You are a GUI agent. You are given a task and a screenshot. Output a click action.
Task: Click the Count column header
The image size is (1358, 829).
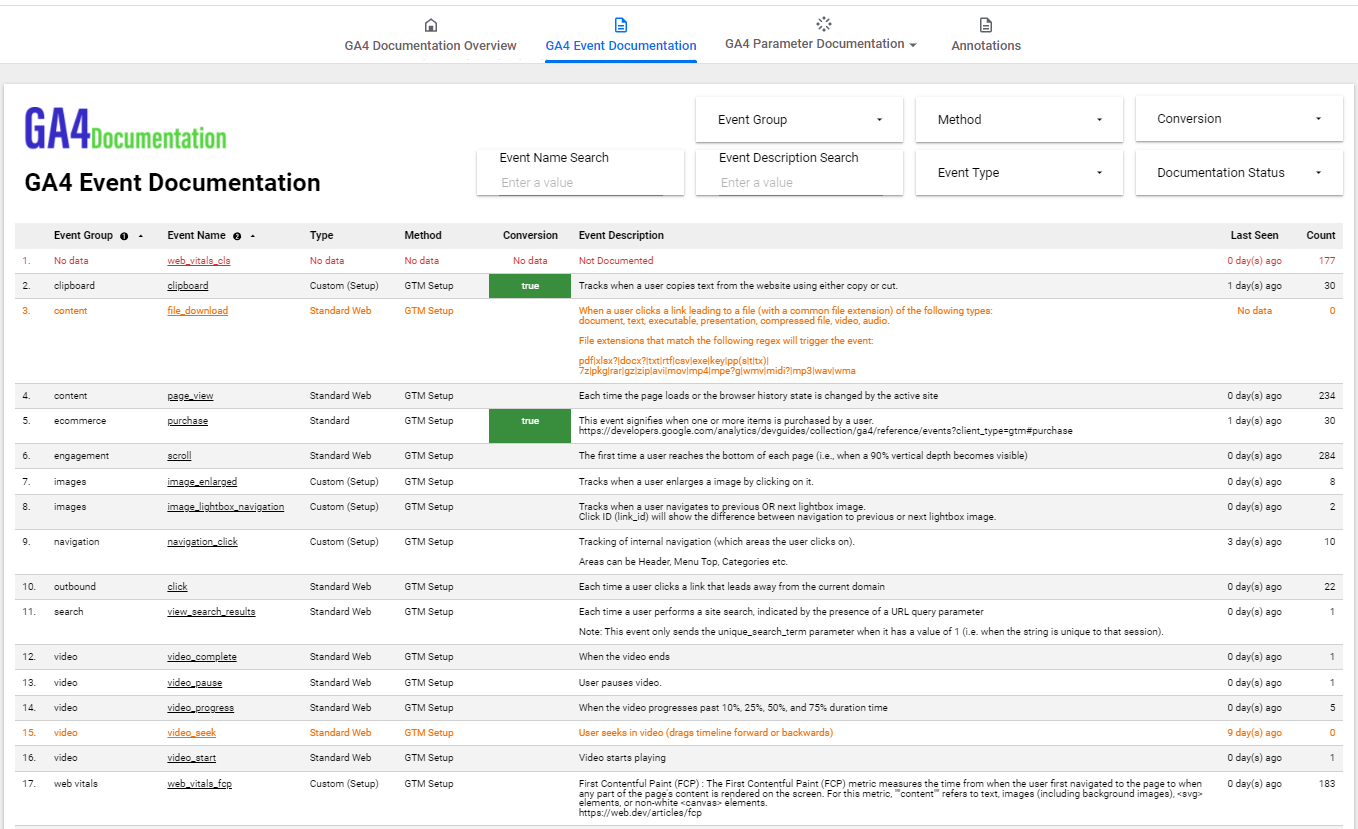point(1321,236)
